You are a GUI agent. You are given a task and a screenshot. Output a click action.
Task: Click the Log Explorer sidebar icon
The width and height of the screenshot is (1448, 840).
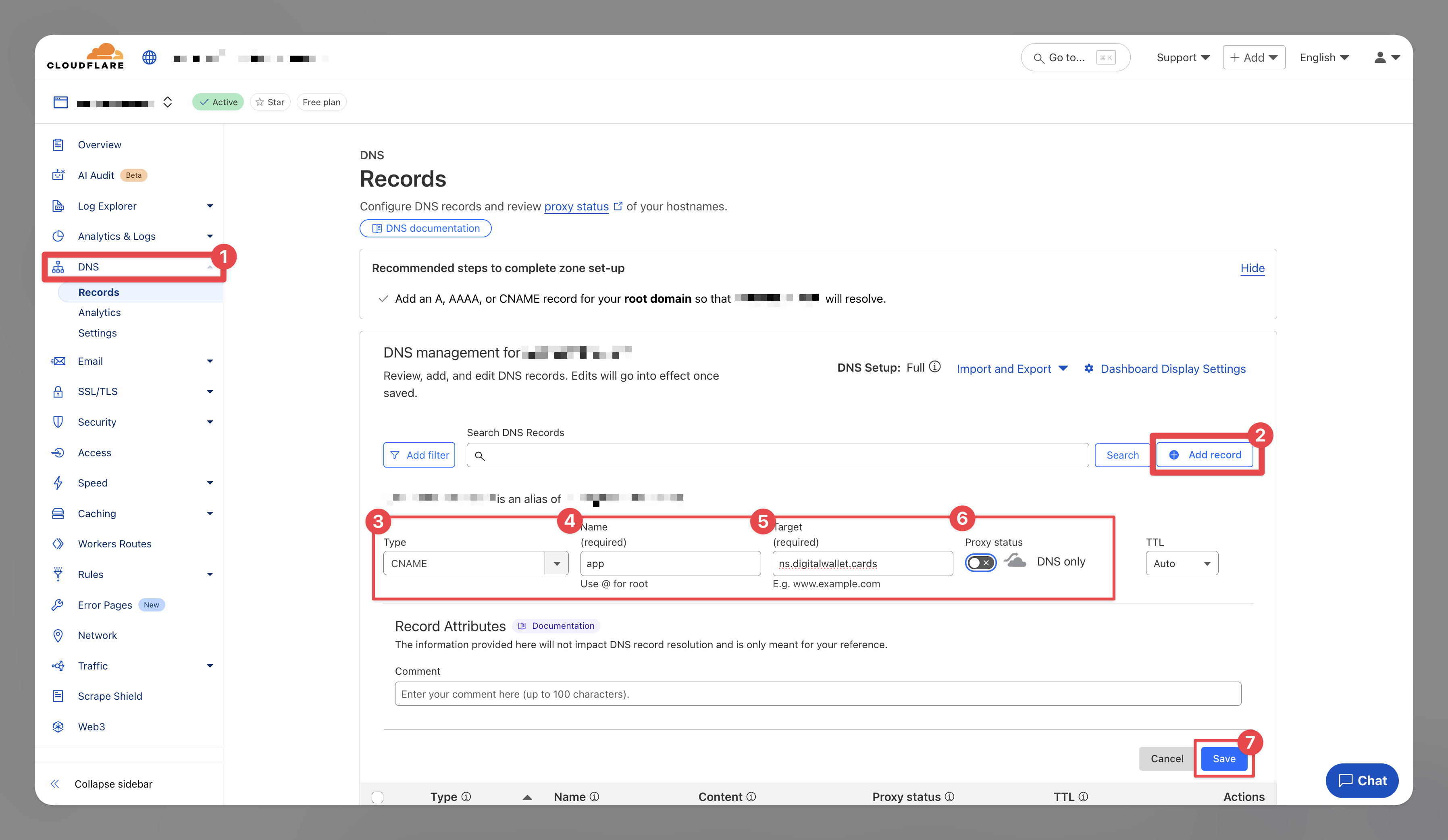point(58,206)
